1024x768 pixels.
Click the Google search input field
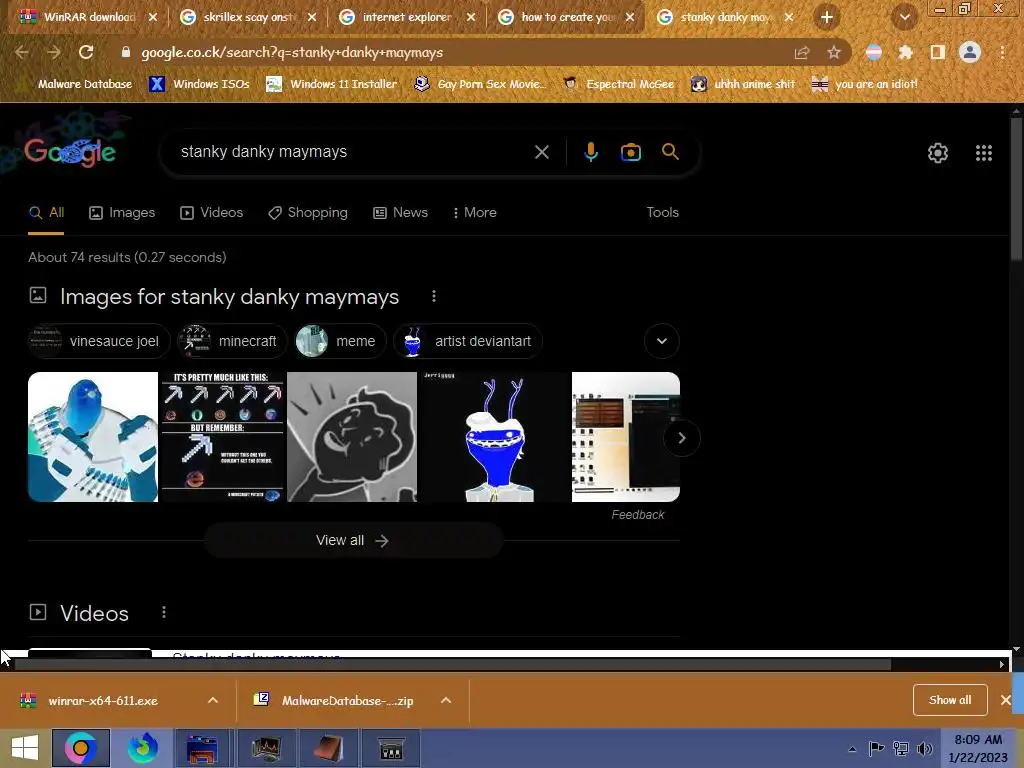(353, 152)
